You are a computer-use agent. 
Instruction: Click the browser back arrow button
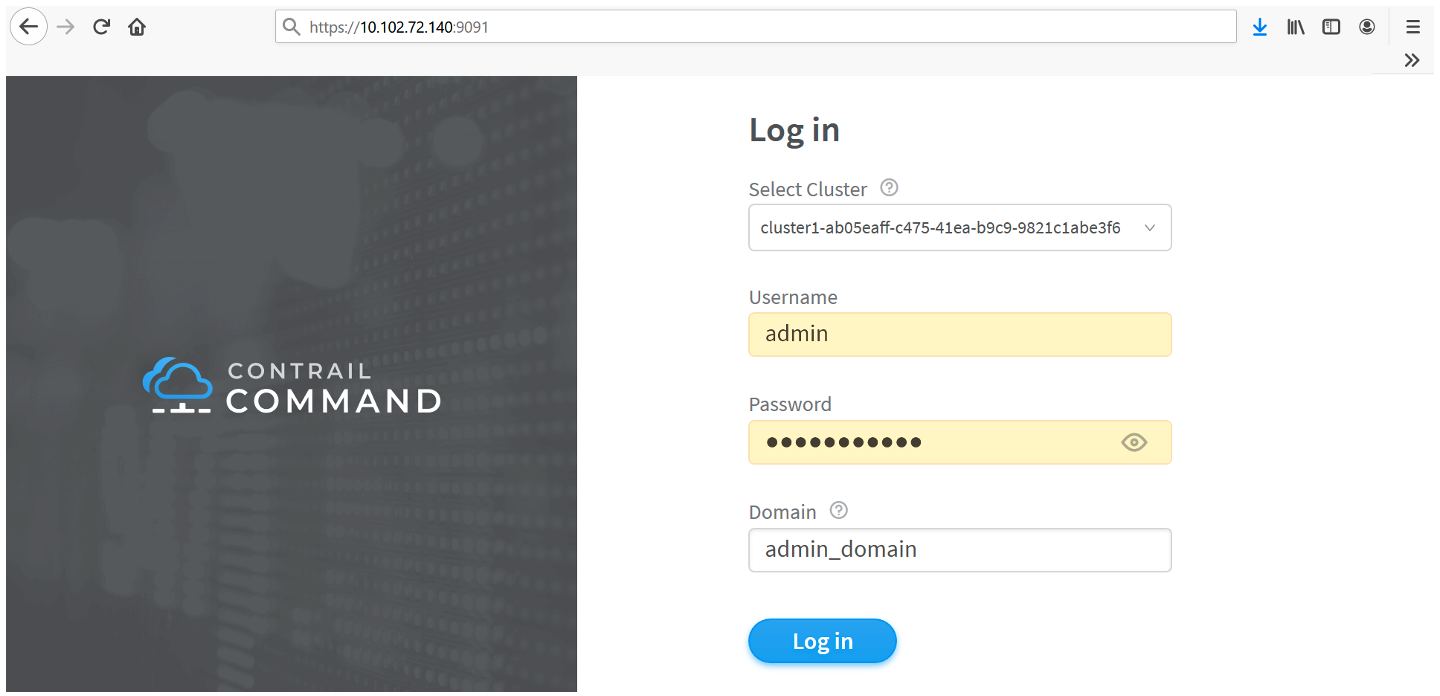tap(29, 27)
